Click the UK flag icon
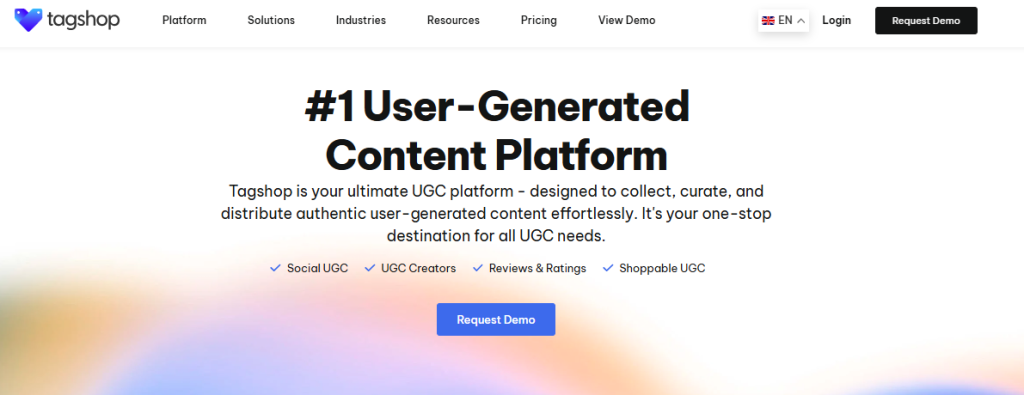This screenshot has width=1024, height=395. pos(768,20)
